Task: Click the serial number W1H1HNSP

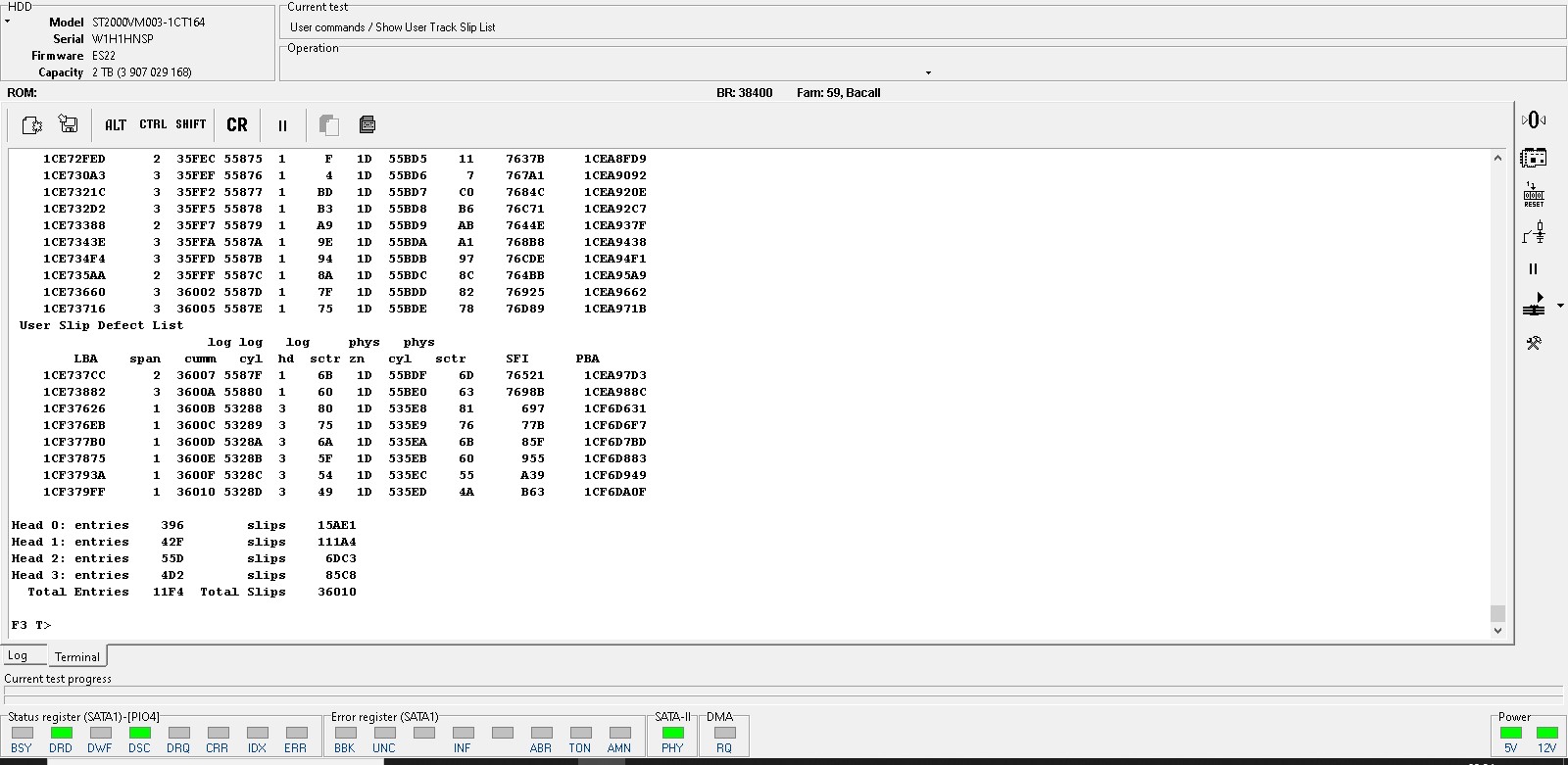Action: pos(122,39)
